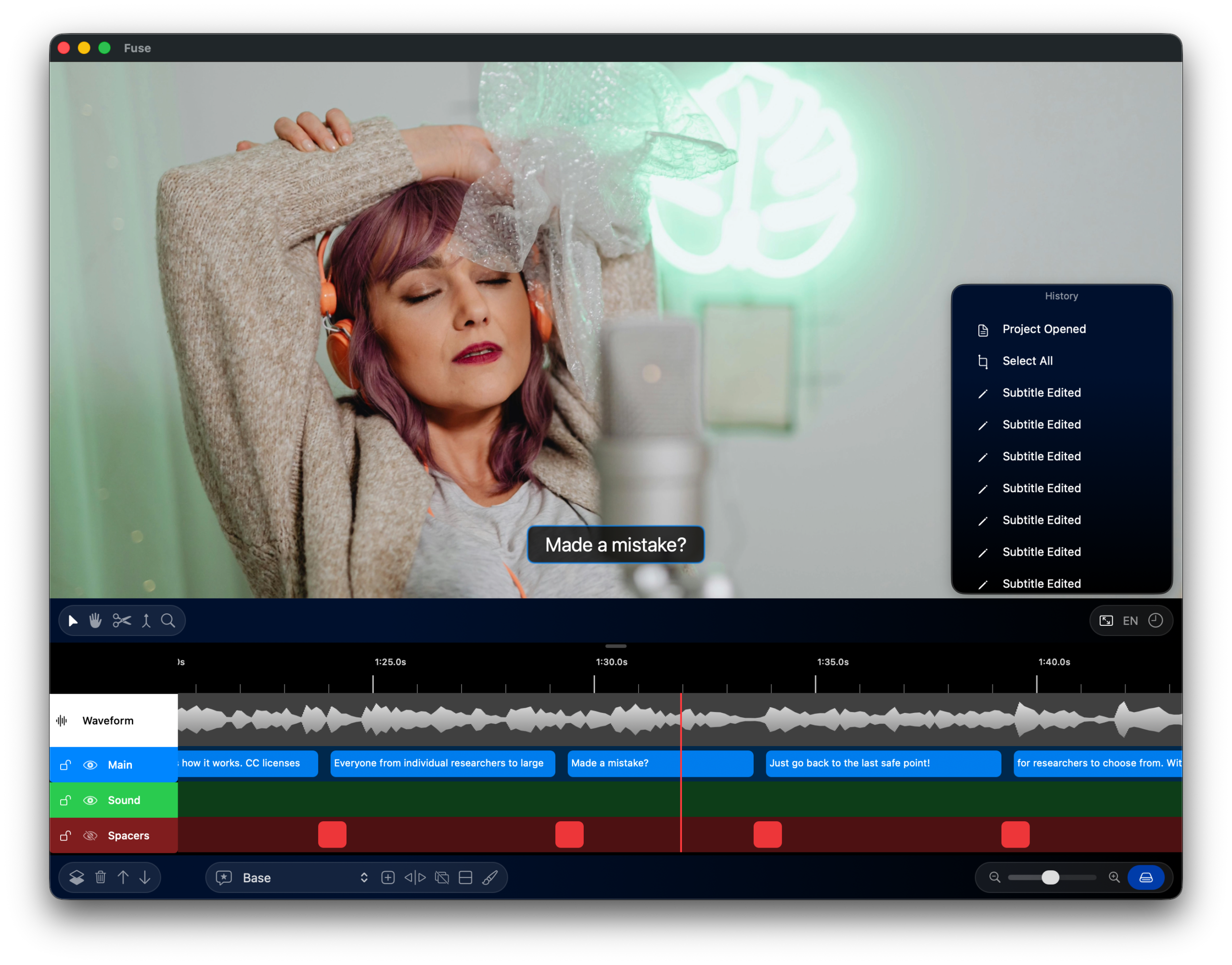The width and height of the screenshot is (1232, 965).
Task: Select the arrow pointer tool
Action: 73,621
